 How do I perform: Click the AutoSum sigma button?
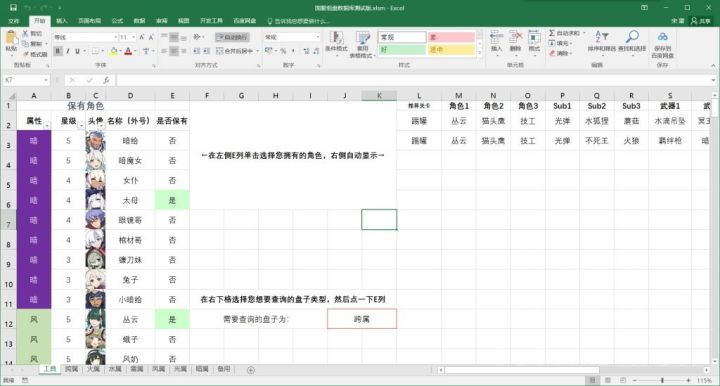point(564,33)
